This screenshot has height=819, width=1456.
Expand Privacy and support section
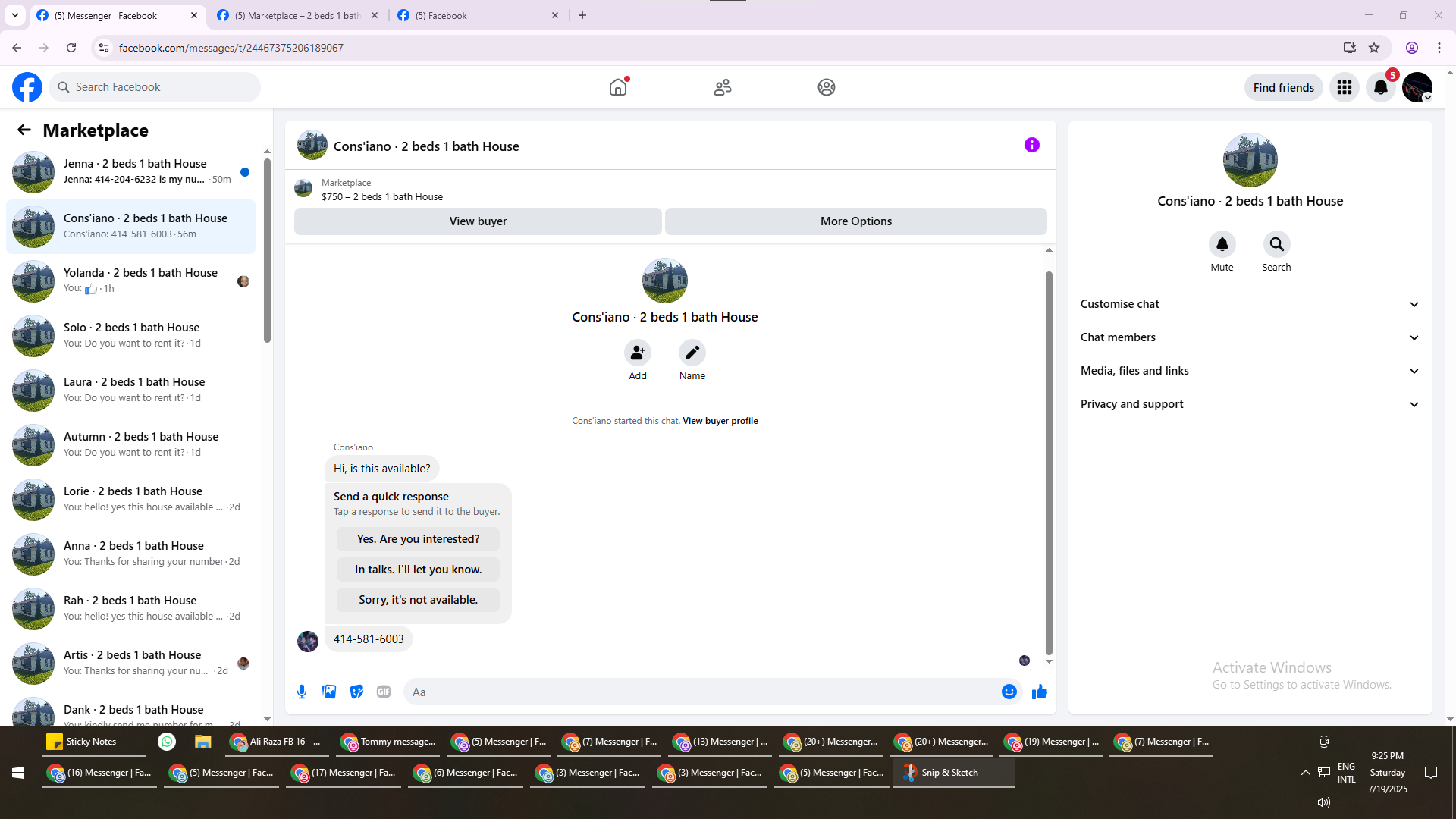point(1249,404)
